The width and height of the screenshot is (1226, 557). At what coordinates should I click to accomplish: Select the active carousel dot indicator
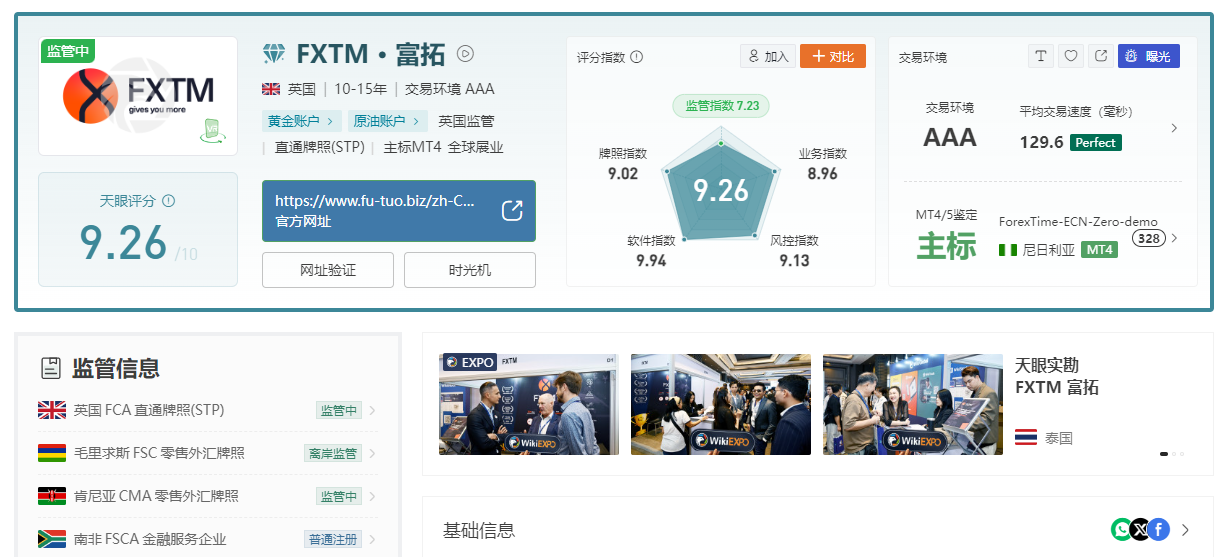[1164, 454]
